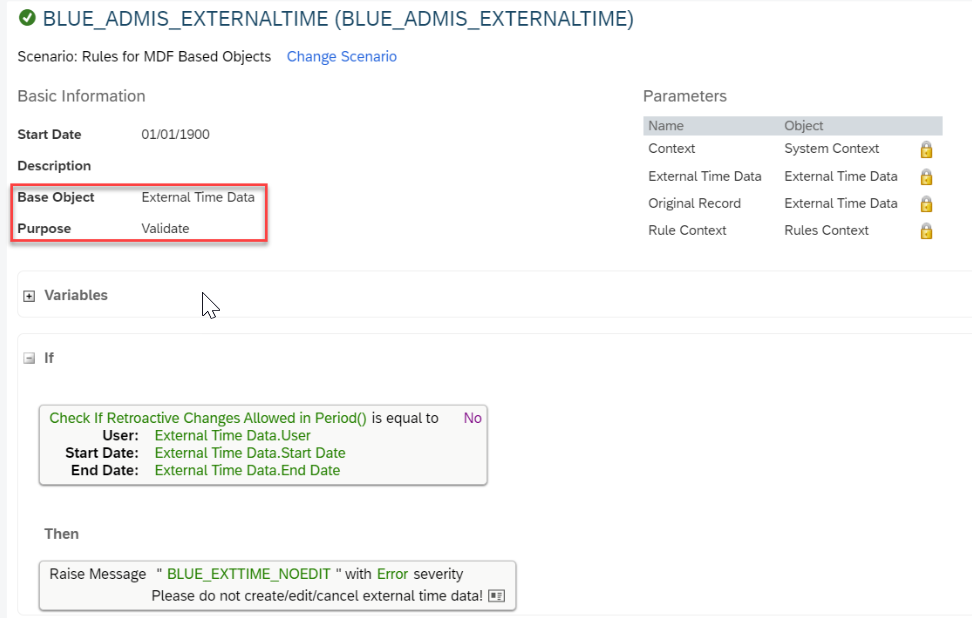Viewport: 972px width, 618px height.
Task: Click the lock icon for Rule Context parameter
Action: (x=926, y=231)
